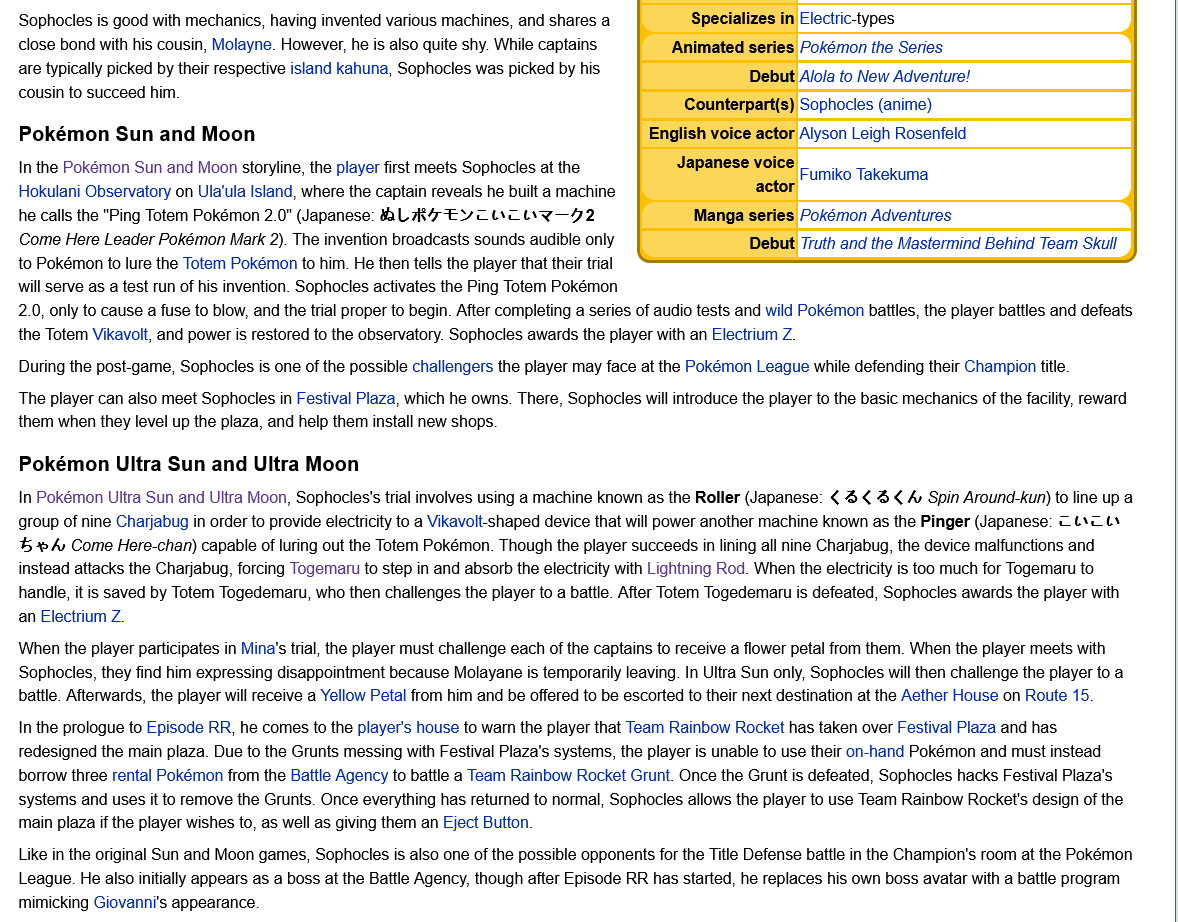
Task: Click Pokémon the Series infobox link
Action: [x=871, y=47]
